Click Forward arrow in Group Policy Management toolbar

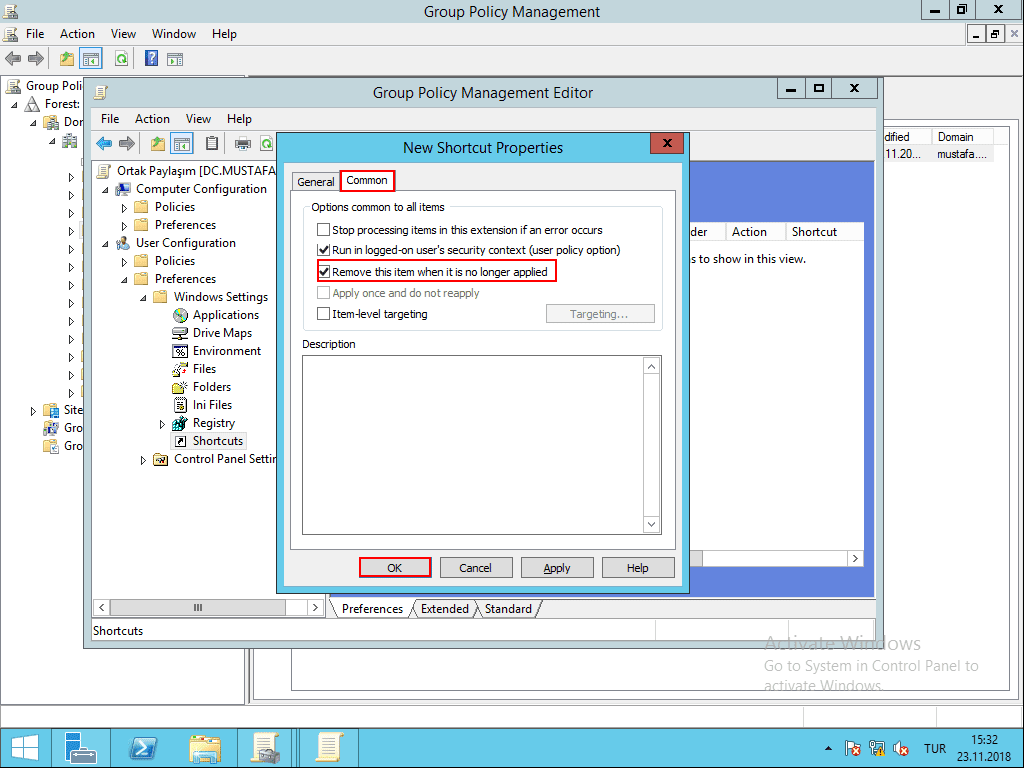click(36, 59)
